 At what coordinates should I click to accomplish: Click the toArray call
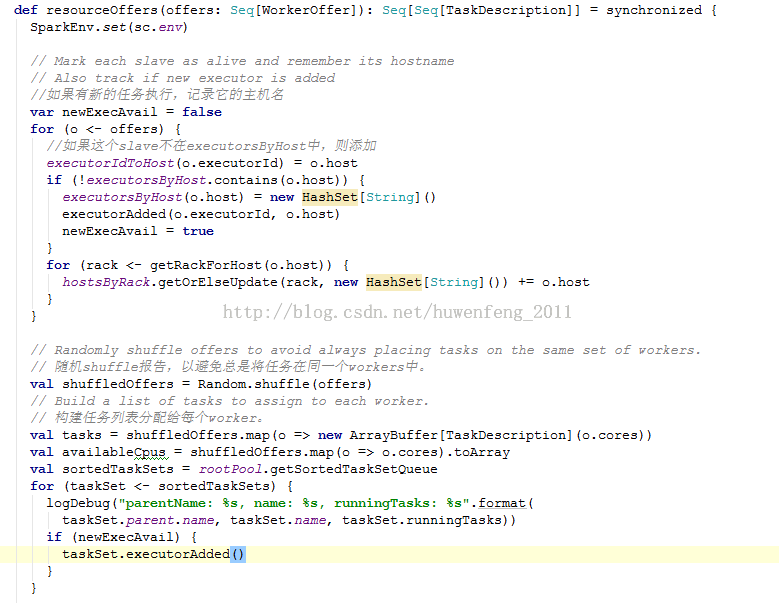point(482,452)
